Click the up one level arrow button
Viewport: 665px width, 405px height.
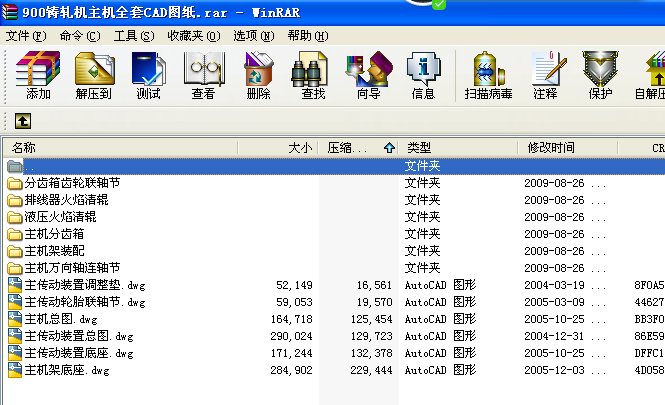coord(23,121)
